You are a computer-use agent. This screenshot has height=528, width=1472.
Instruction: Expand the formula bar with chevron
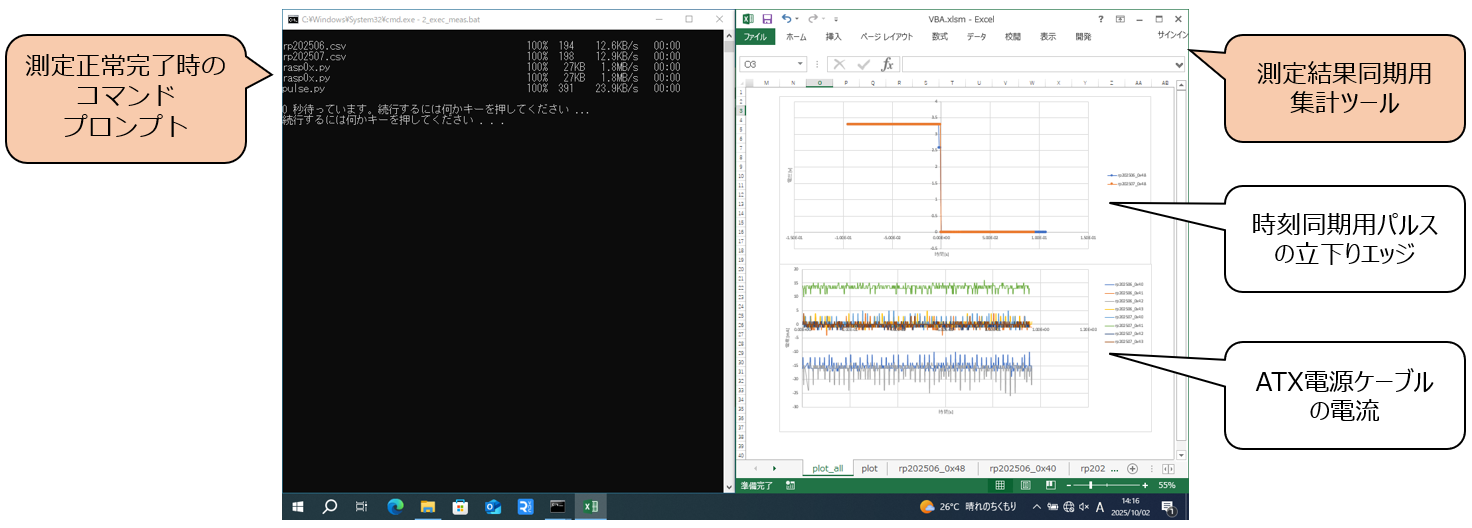[x=1179, y=64]
